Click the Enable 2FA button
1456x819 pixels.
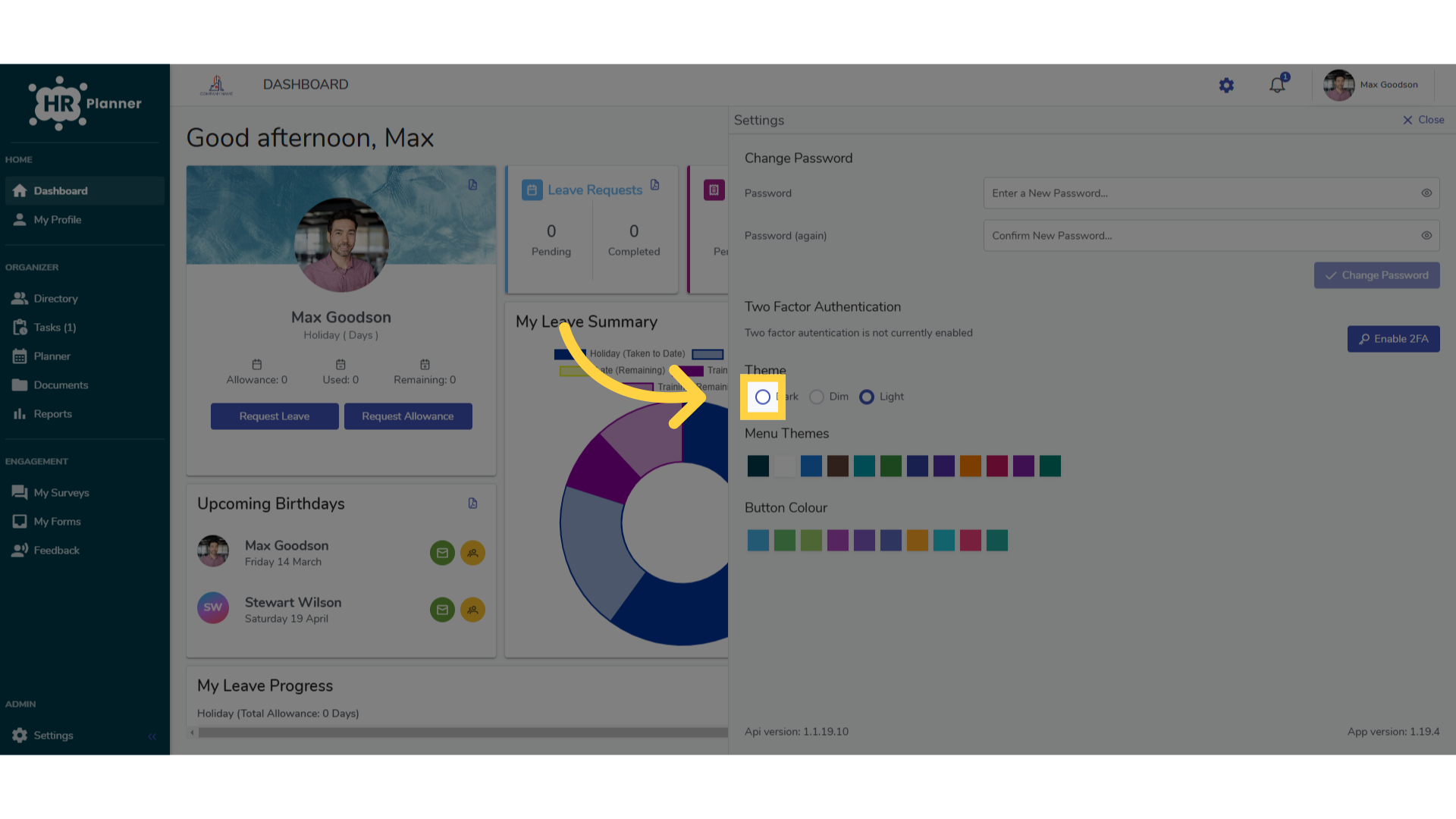1393,339
